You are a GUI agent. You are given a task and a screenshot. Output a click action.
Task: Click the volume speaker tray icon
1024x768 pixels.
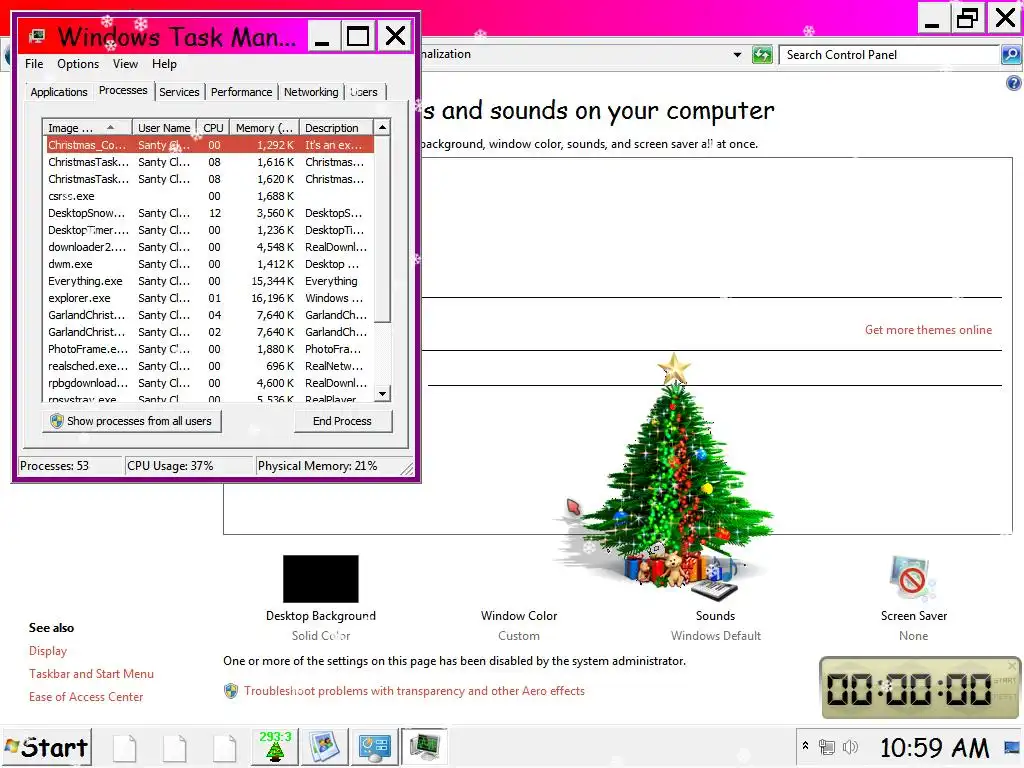coord(850,746)
